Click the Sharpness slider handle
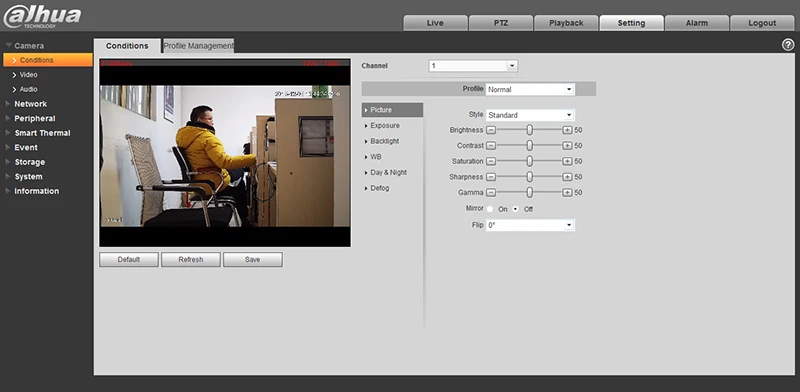The image size is (800, 392). coord(530,177)
